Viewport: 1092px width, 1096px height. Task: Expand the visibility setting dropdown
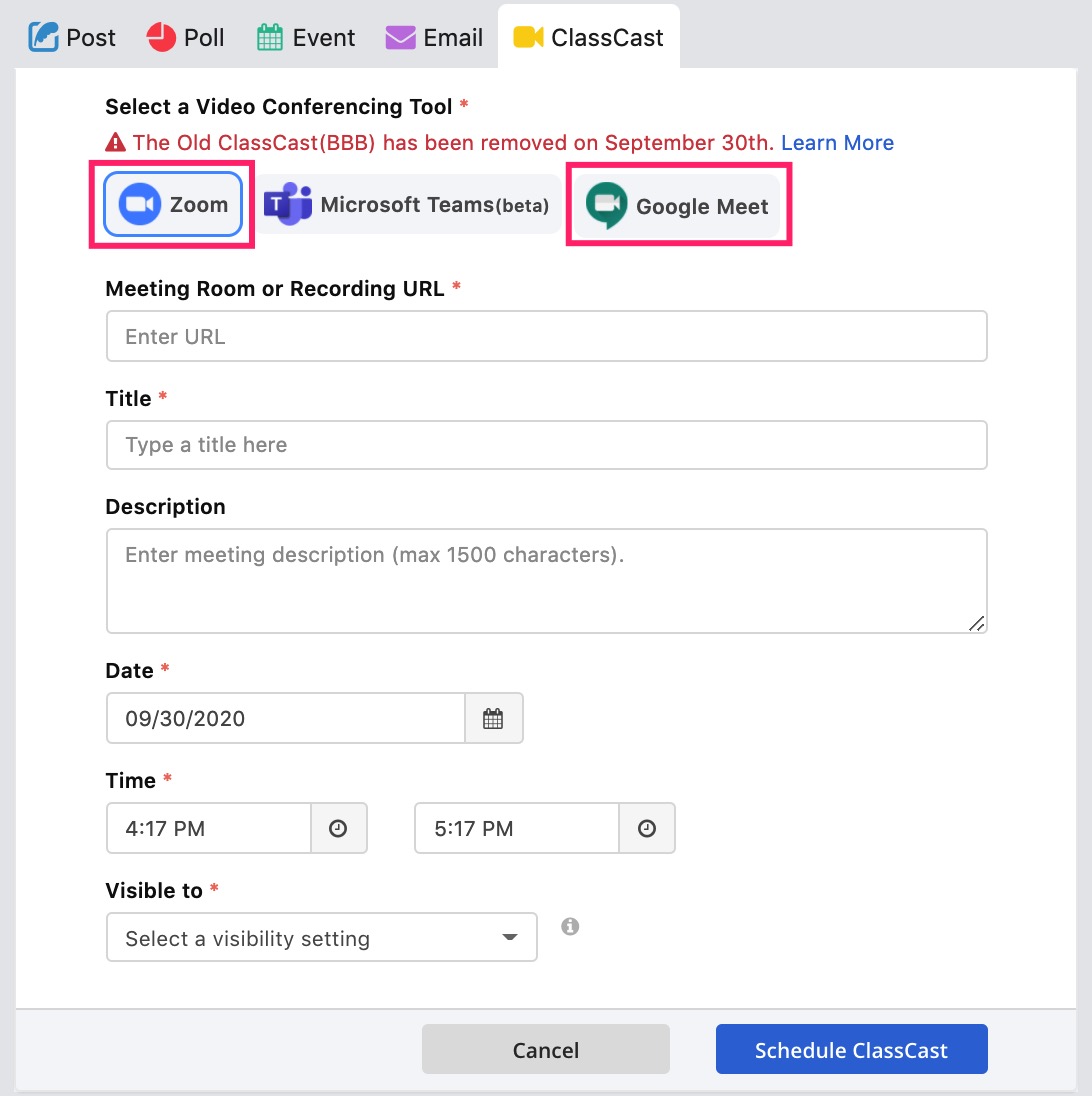pyautogui.click(x=322, y=937)
